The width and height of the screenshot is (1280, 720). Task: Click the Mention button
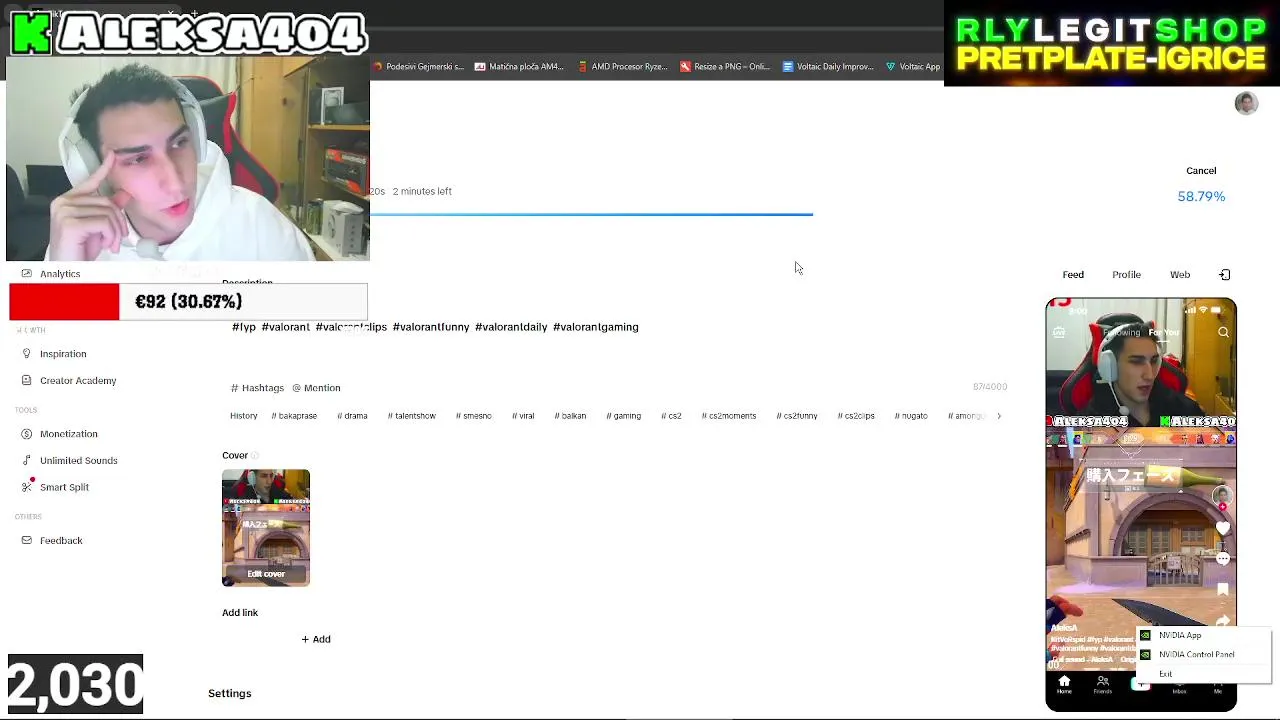316,388
